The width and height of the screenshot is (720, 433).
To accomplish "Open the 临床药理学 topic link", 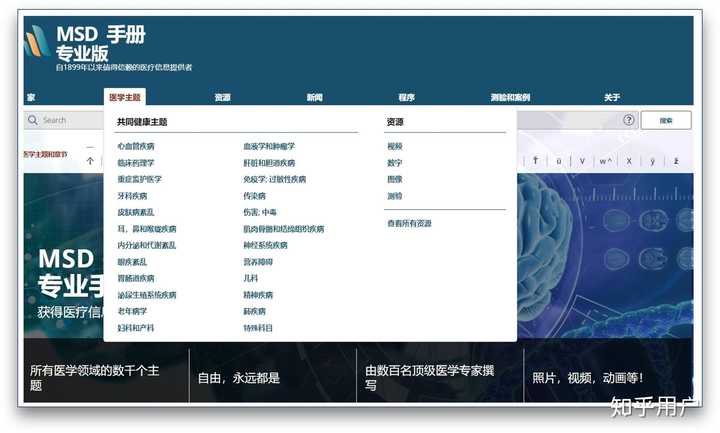I will coord(136,163).
